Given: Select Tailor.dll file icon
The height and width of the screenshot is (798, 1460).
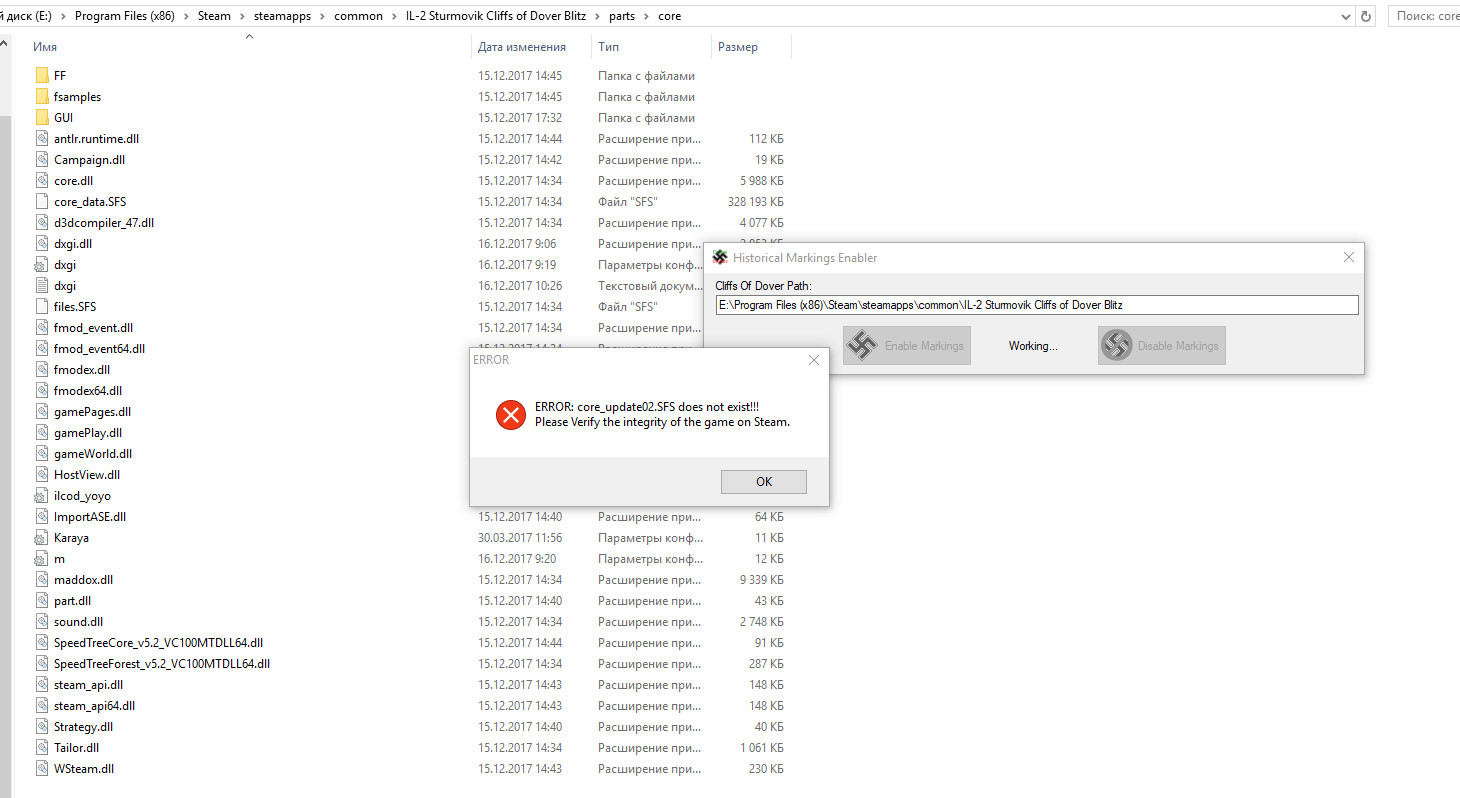Looking at the screenshot, I should 41,748.
